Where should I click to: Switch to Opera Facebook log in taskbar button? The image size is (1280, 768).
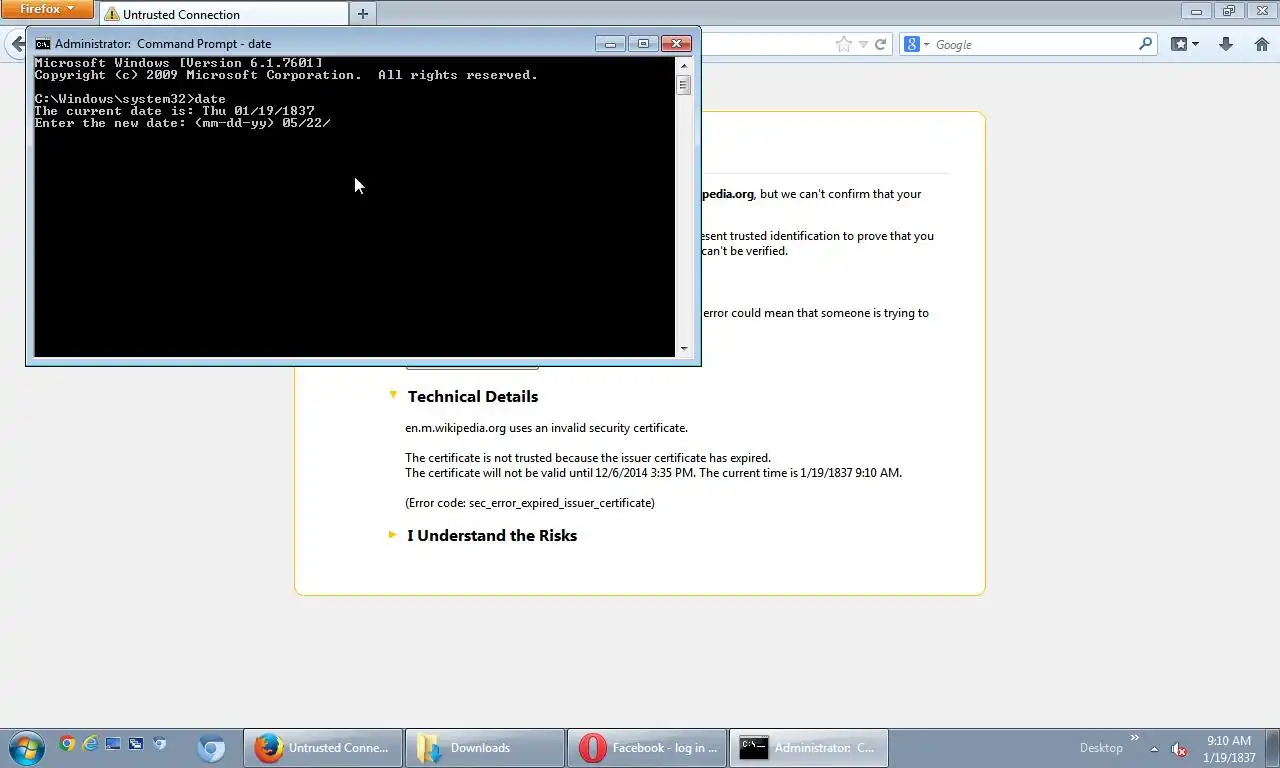click(x=647, y=748)
